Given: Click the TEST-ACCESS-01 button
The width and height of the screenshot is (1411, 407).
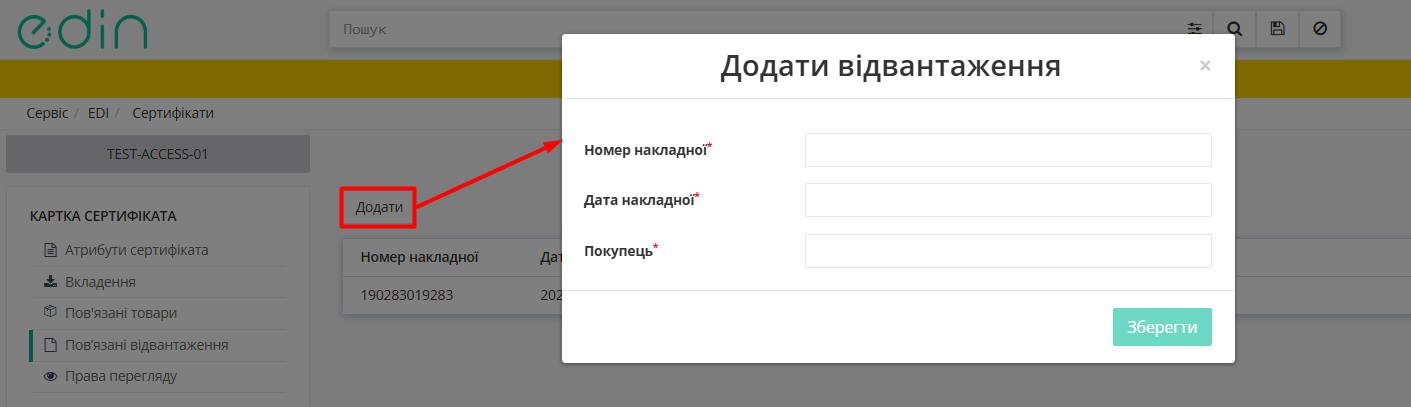Looking at the screenshot, I should tap(158, 154).
